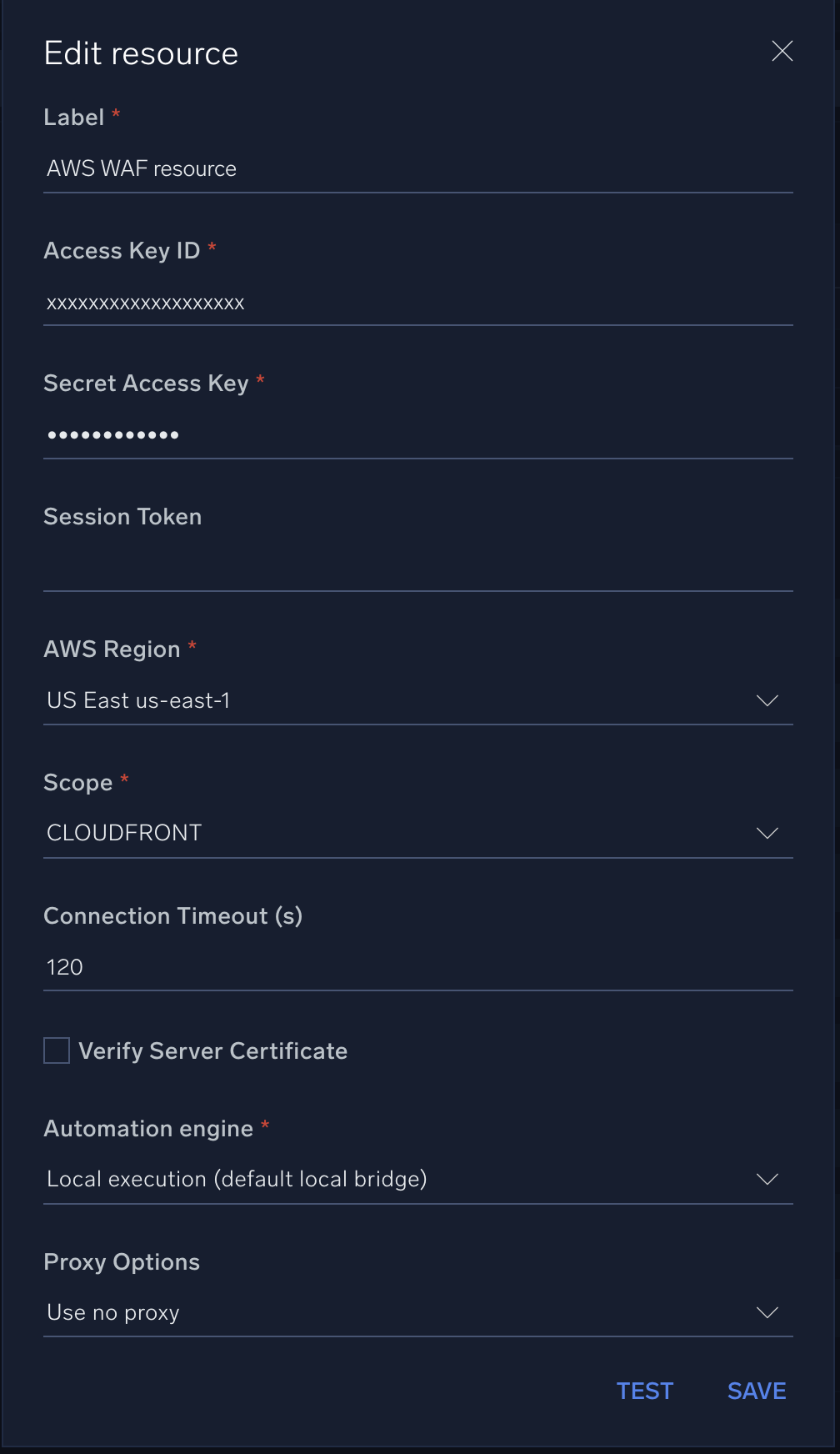
Task: Click the SAVE button
Action: click(756, 1391)
